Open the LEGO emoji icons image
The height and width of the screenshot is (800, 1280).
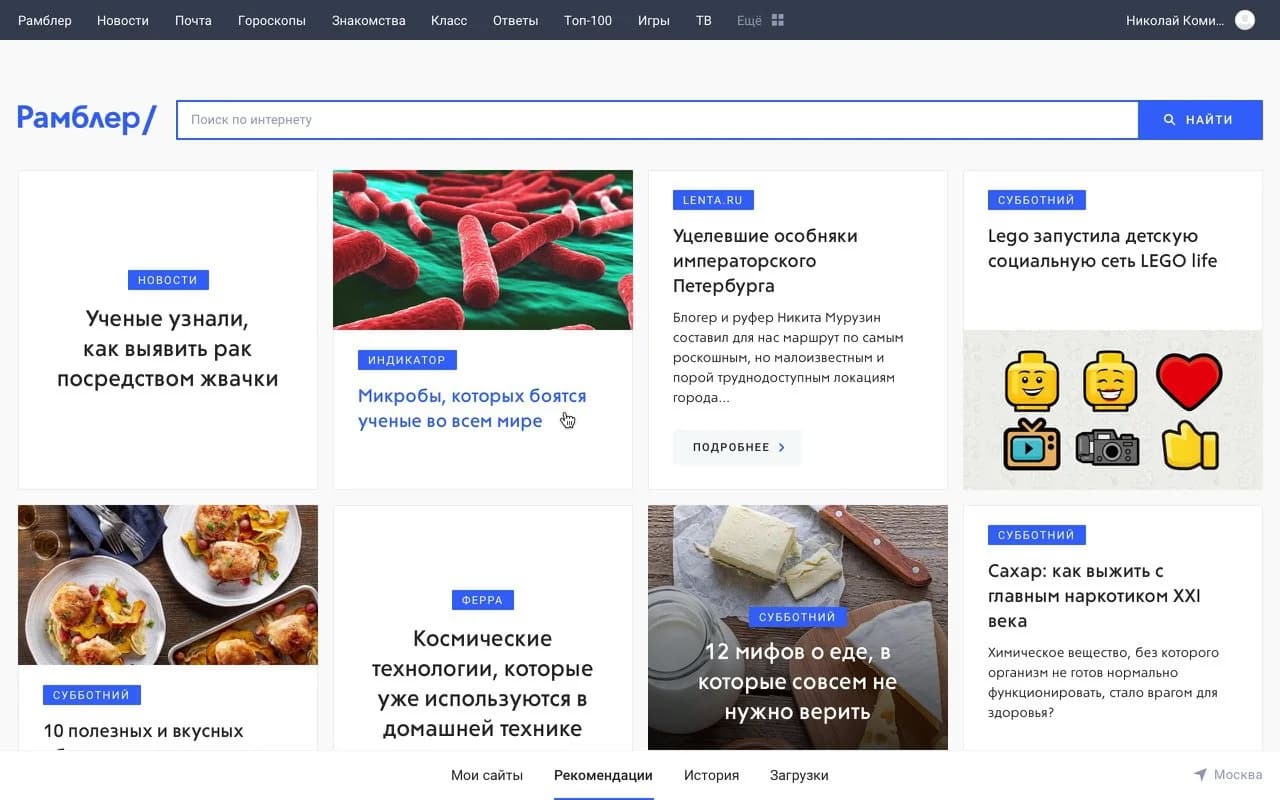1113,410
